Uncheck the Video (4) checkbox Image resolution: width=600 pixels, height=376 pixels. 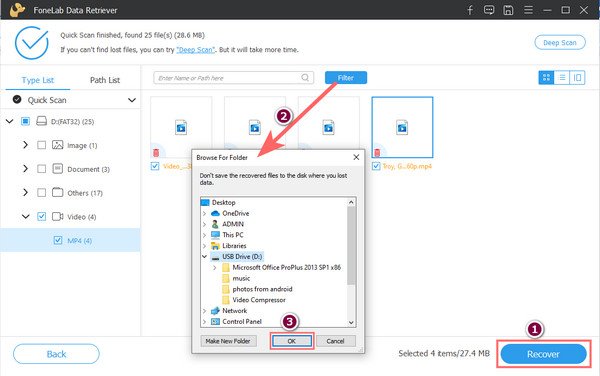(41, 216)
